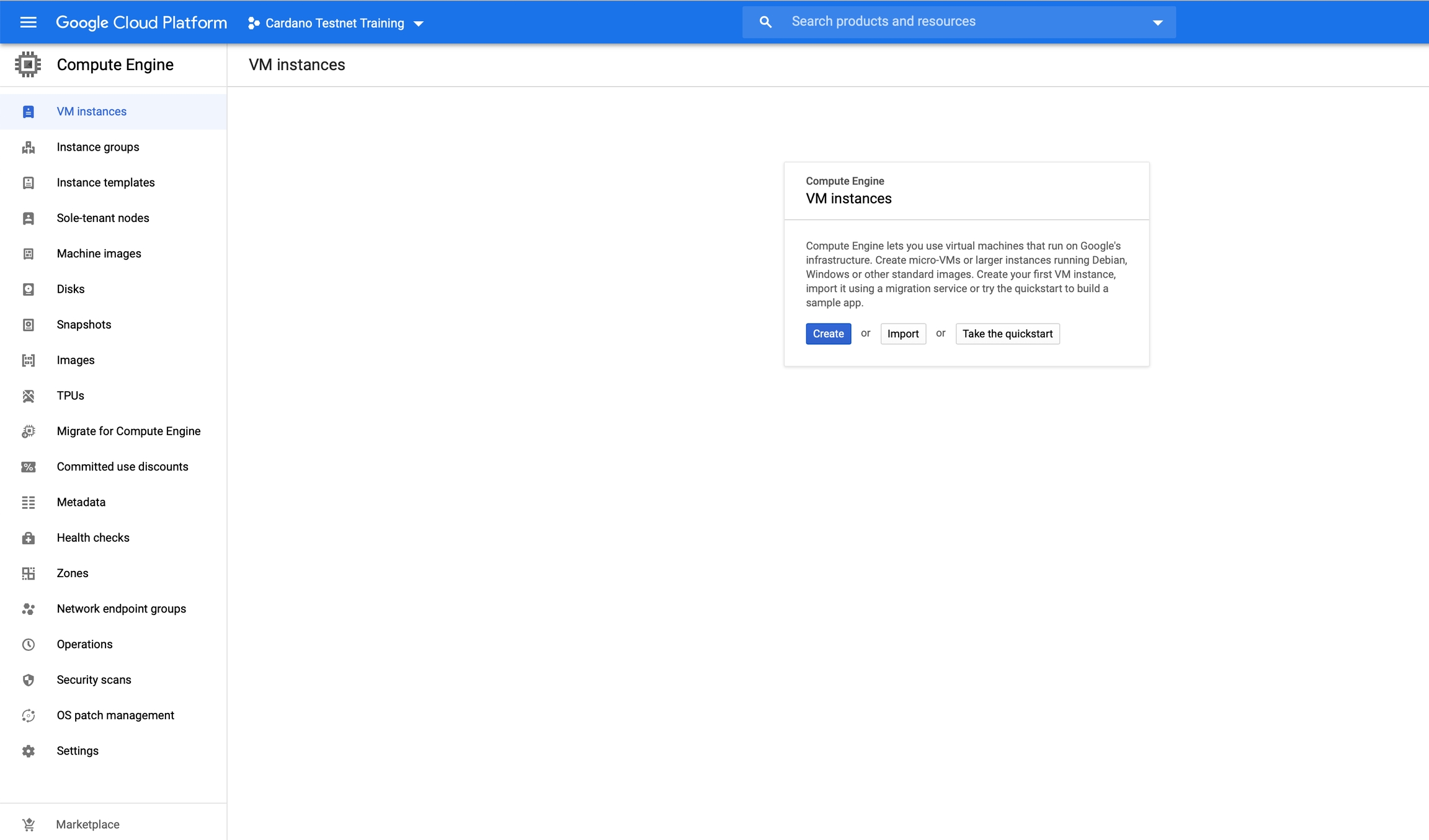Select OS patch management item
Image resolution: width=1429 pixels, height=840 pixels.
115,715
